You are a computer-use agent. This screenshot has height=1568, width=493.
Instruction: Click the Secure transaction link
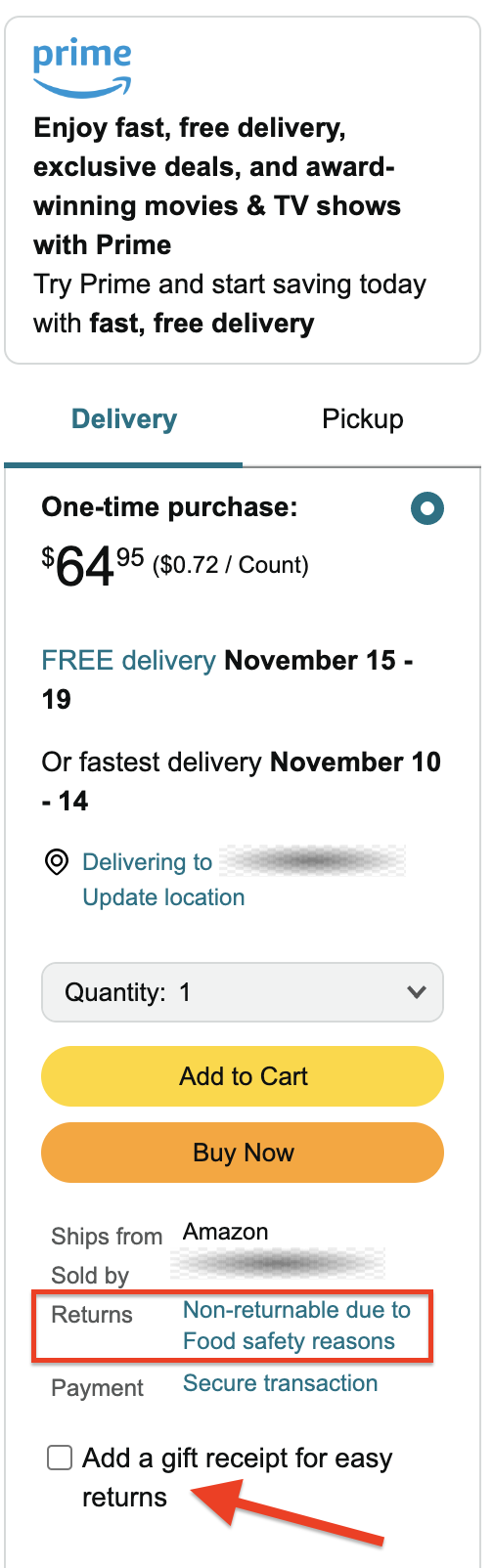[280, 1383]
